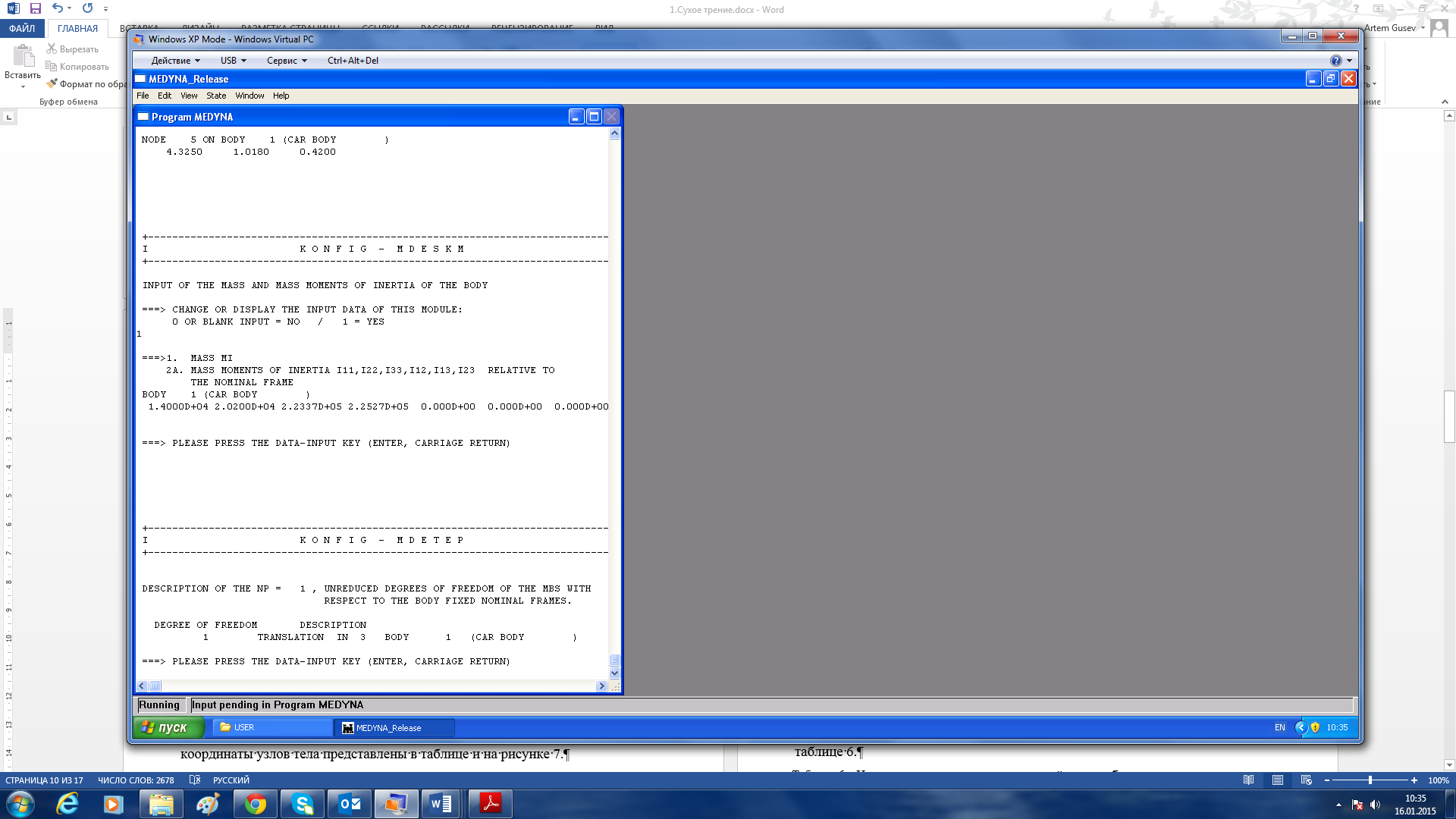Click the Word spelling check status icon
Screen dimensions: 1456x819
tap(194, 780)
